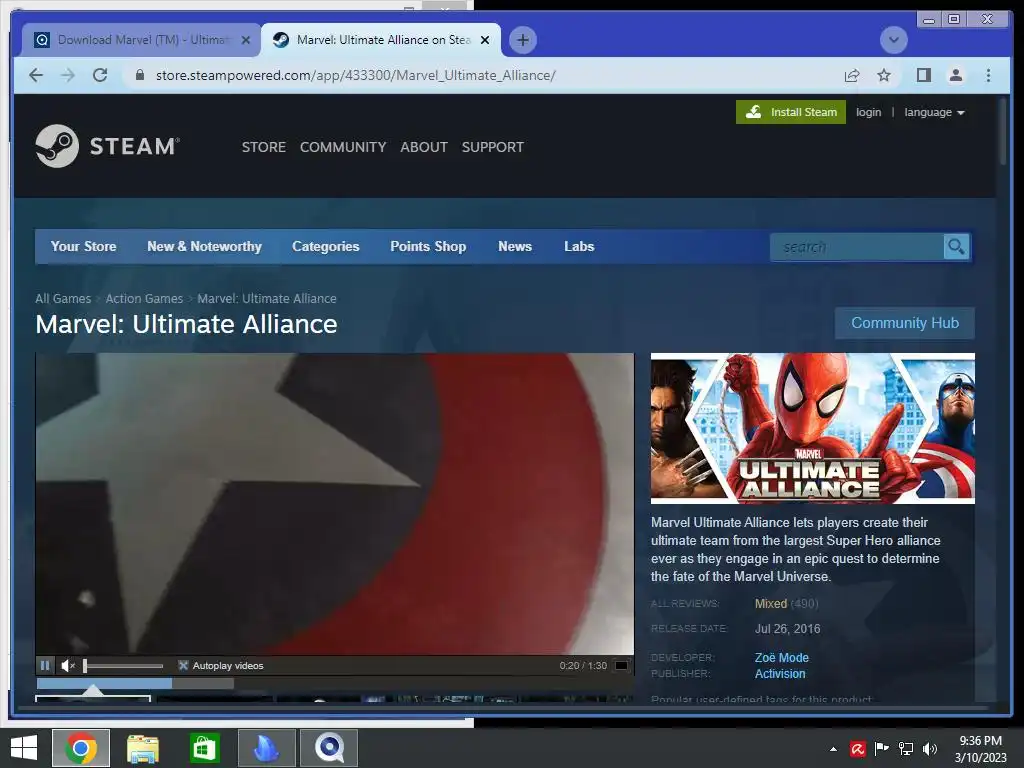Click the page vertical scrollbar
Screen dimensions: 1024x768
tap(1002, 131)
